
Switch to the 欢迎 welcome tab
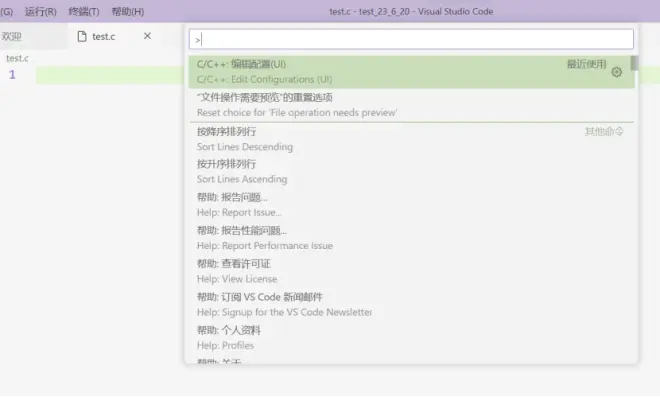click(11, 37)
